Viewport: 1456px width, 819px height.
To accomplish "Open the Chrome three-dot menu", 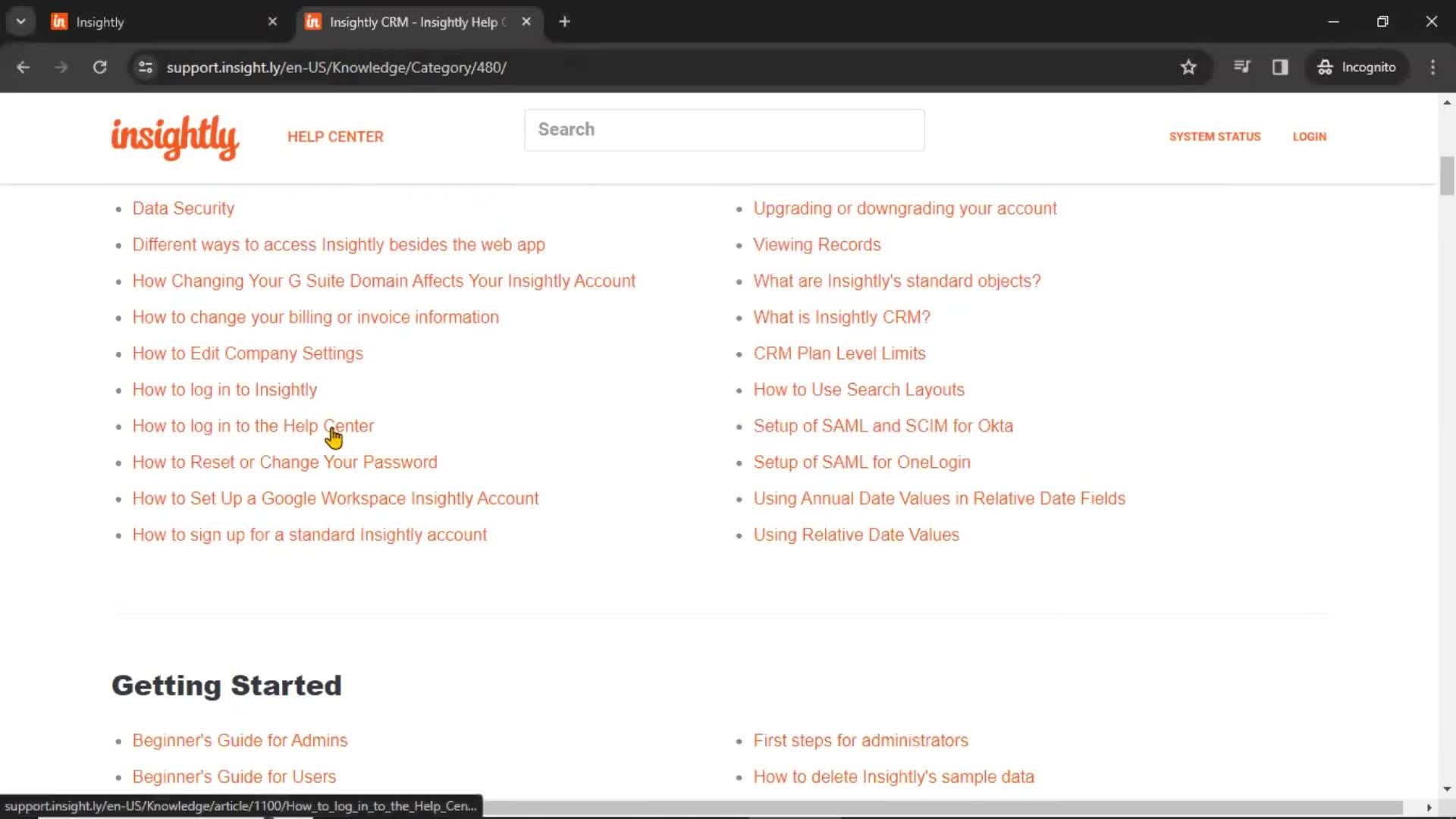I will (1432, 67).
